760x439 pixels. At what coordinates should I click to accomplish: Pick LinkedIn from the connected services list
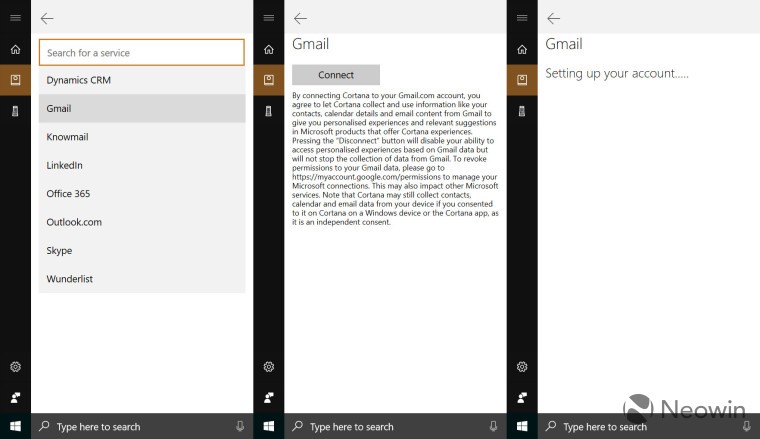point(141,165)
